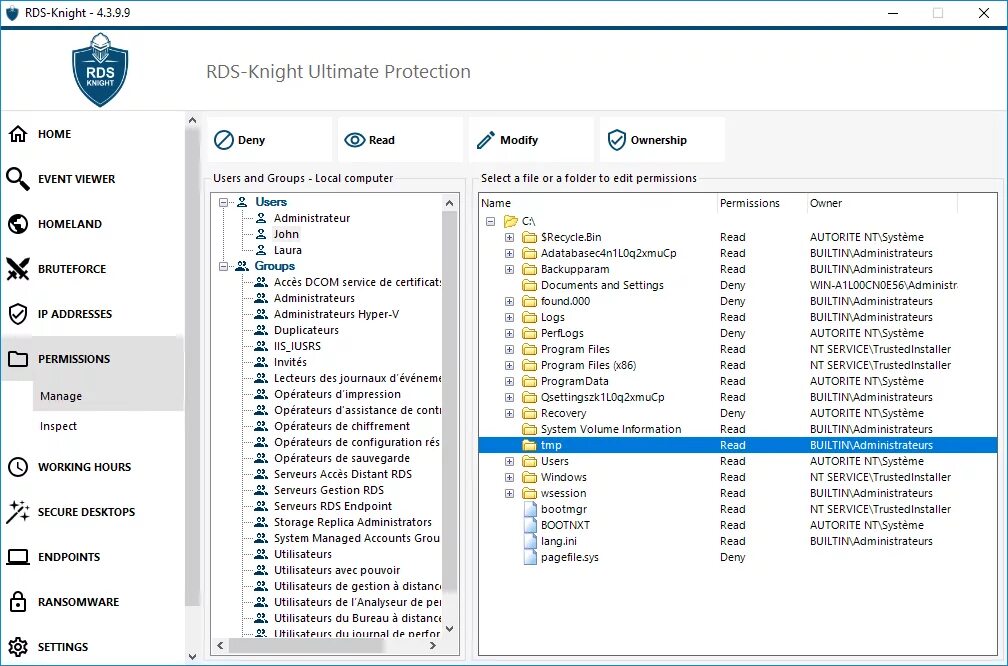Apply the Modify permission button
The height and width of the screenshot is (666, 1008).
531,140
